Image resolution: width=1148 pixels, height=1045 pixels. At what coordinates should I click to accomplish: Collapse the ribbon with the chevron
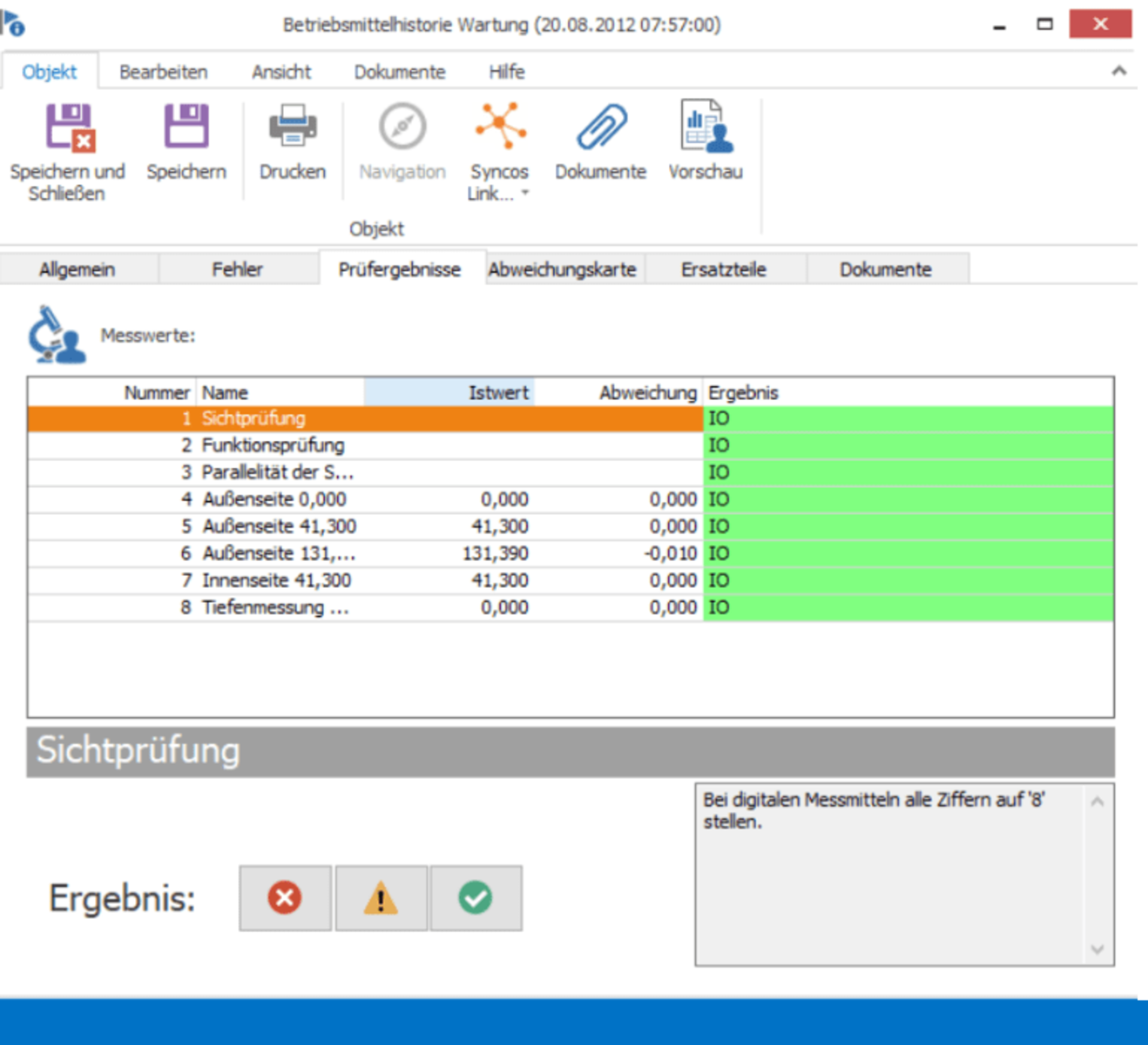point(1119,71)
